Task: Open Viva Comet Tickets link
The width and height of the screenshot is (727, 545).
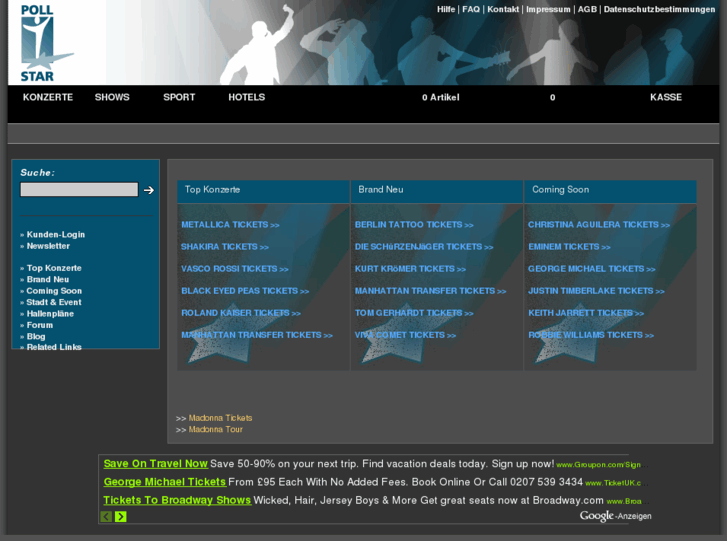Action: [405, 335]
